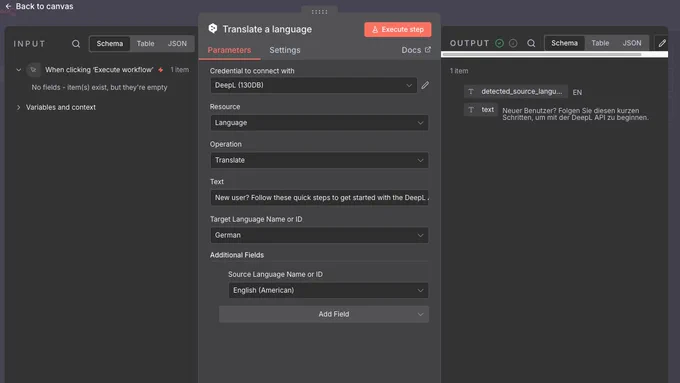Image resolution: width=680 pixels, height=383 pixels.
Task: Switch to the Parameters tab
Action: [229, 50]
